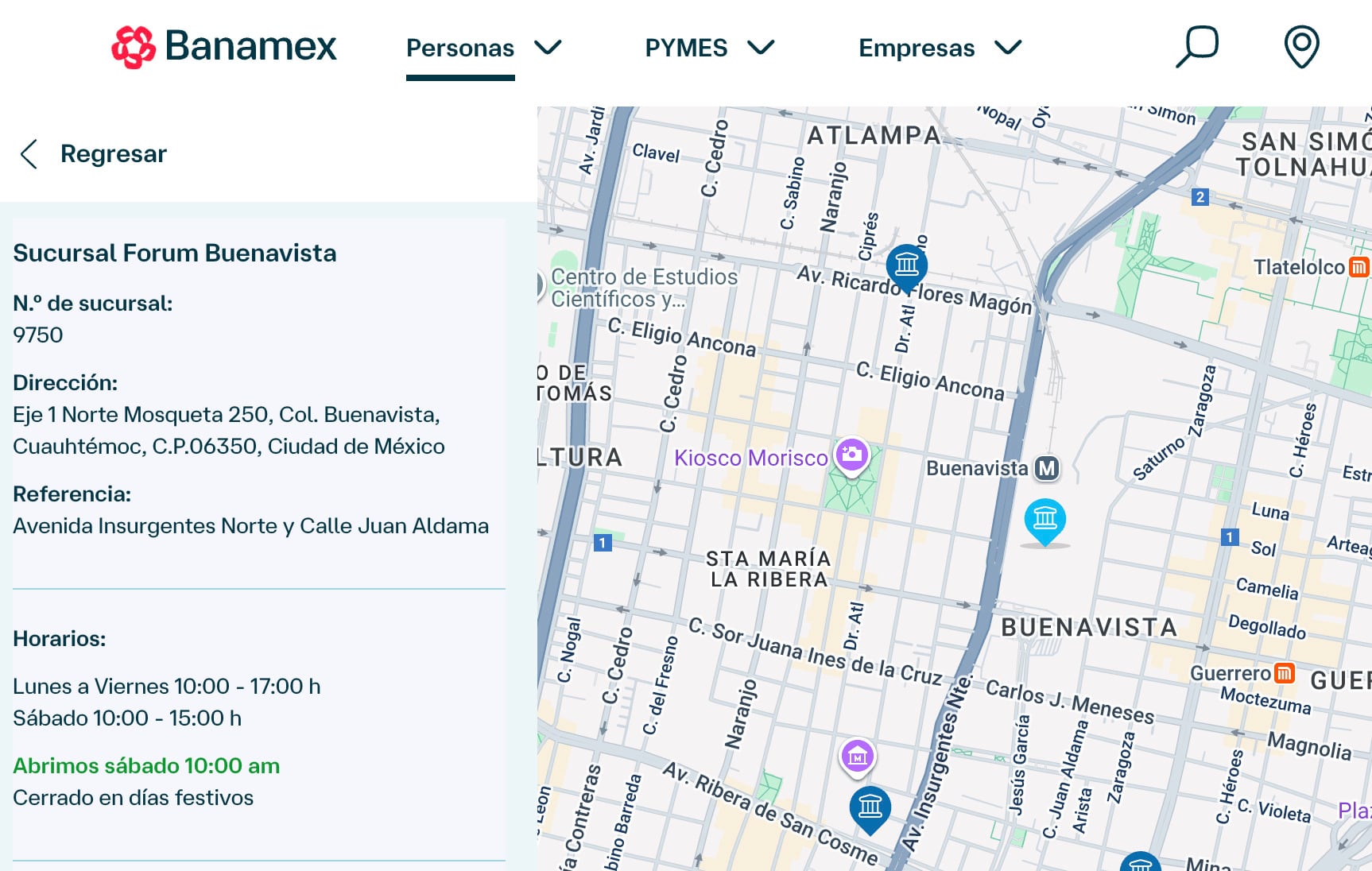Screen dimensions: 1372x871
Task: Click the Sucursal Forum Buenavista heading
Action: 175,254
